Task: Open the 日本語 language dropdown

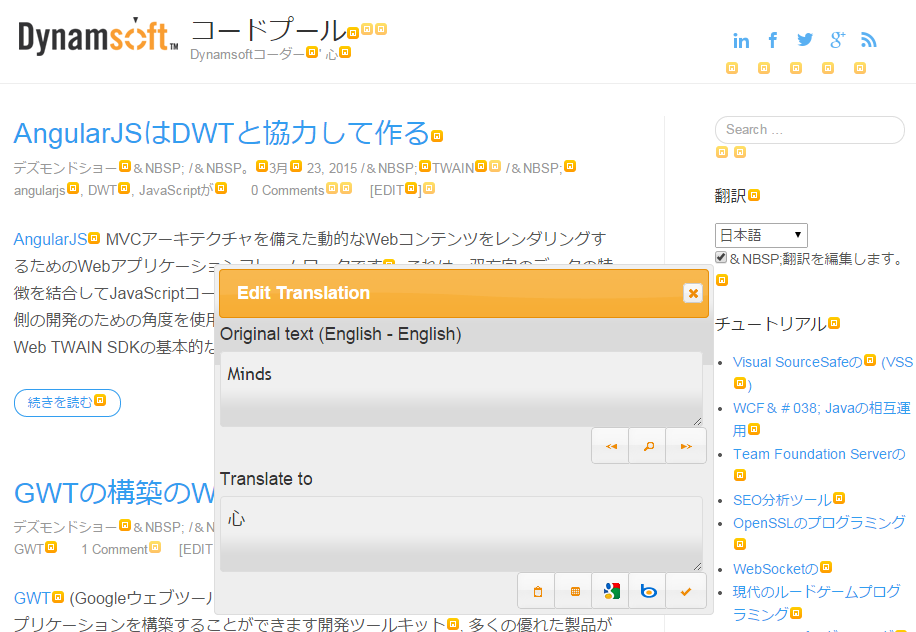Action: pos(761,235)
